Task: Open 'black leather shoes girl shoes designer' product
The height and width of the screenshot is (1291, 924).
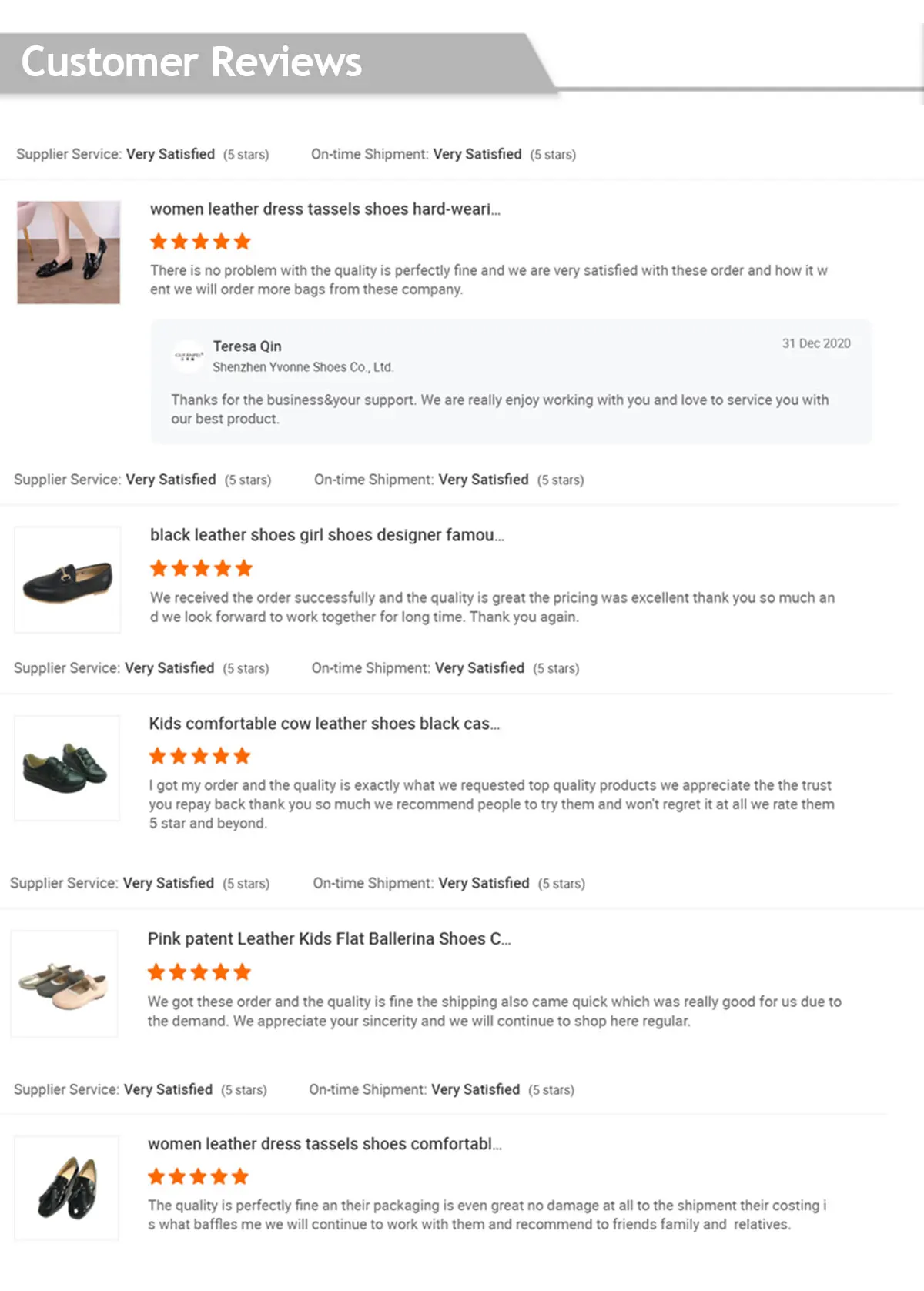Action: tap(326, 535)
